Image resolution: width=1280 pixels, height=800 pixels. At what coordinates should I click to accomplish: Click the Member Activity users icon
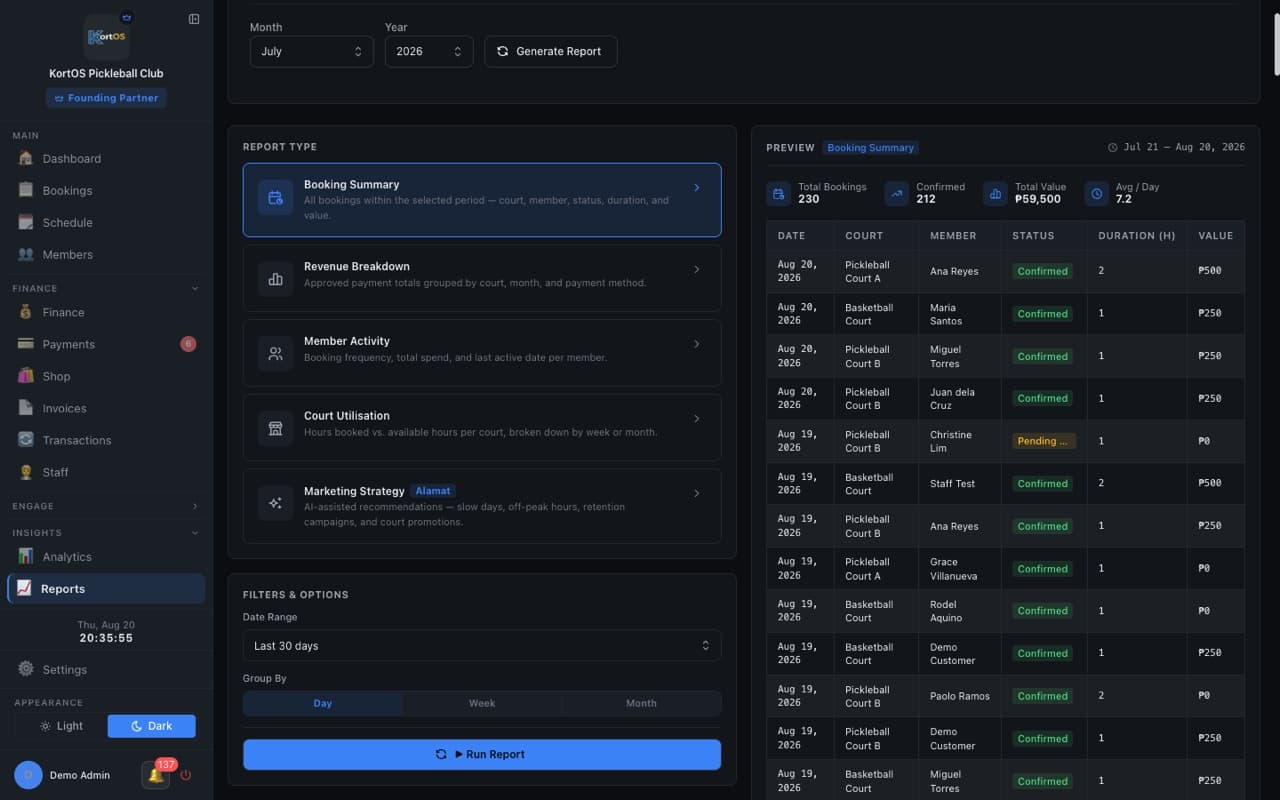(x=276, y=354)
